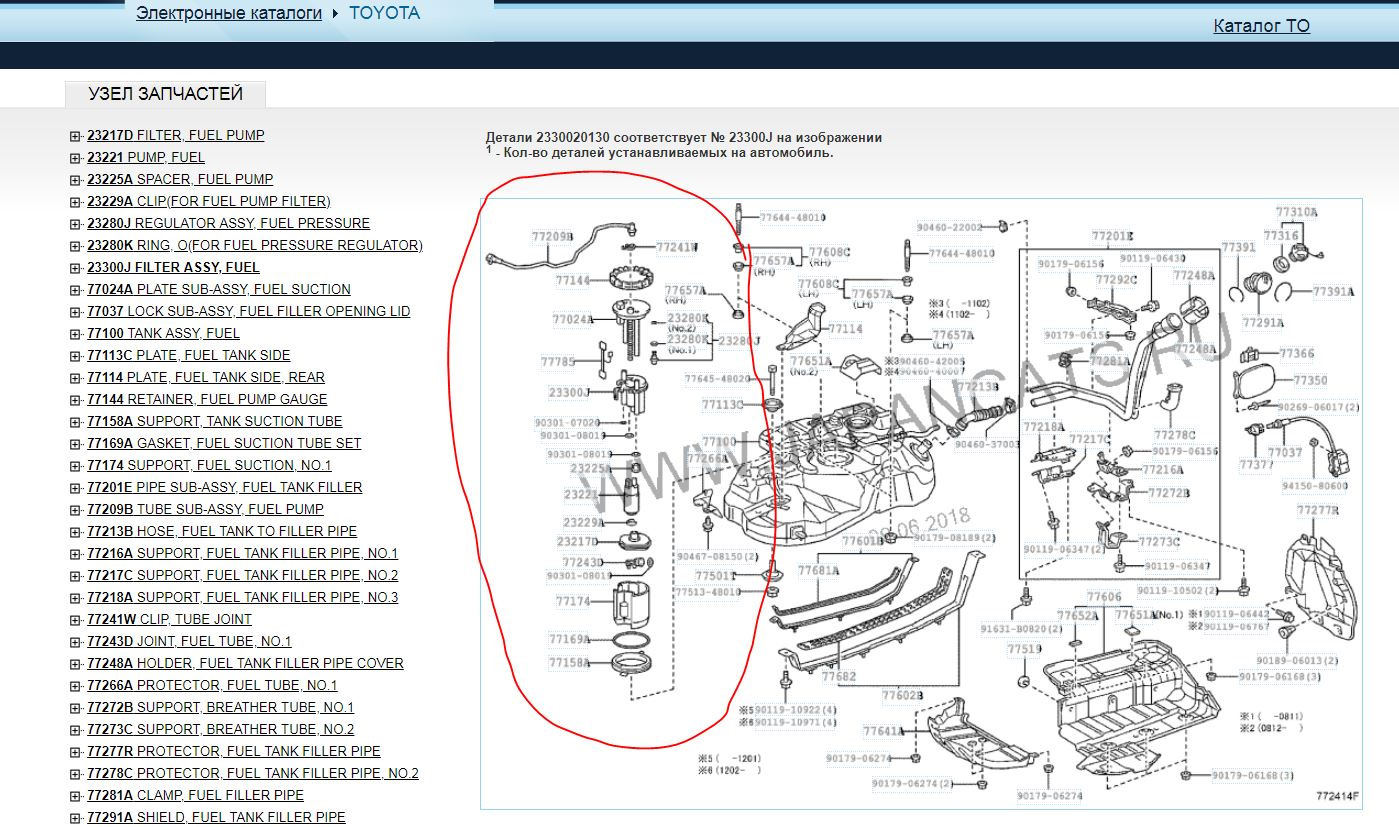The height and width of the screenshot is (827, 1399).
Task: Select part label 77209B in the diagram
Action: pyautogui.click(x=552, y=237)
